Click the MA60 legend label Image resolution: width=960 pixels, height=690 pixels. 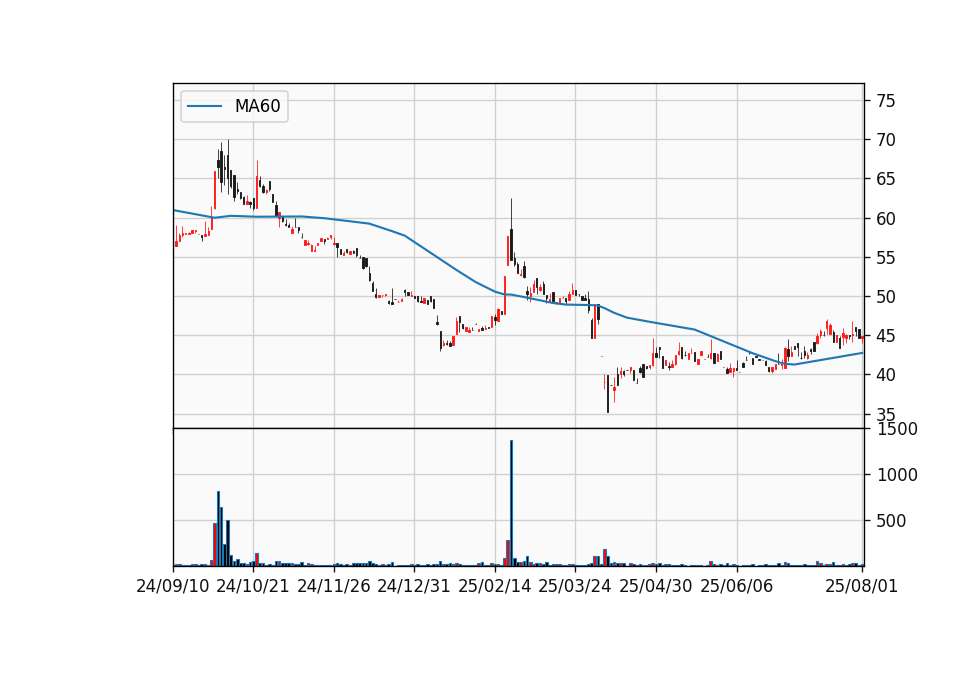coord(257,106)
